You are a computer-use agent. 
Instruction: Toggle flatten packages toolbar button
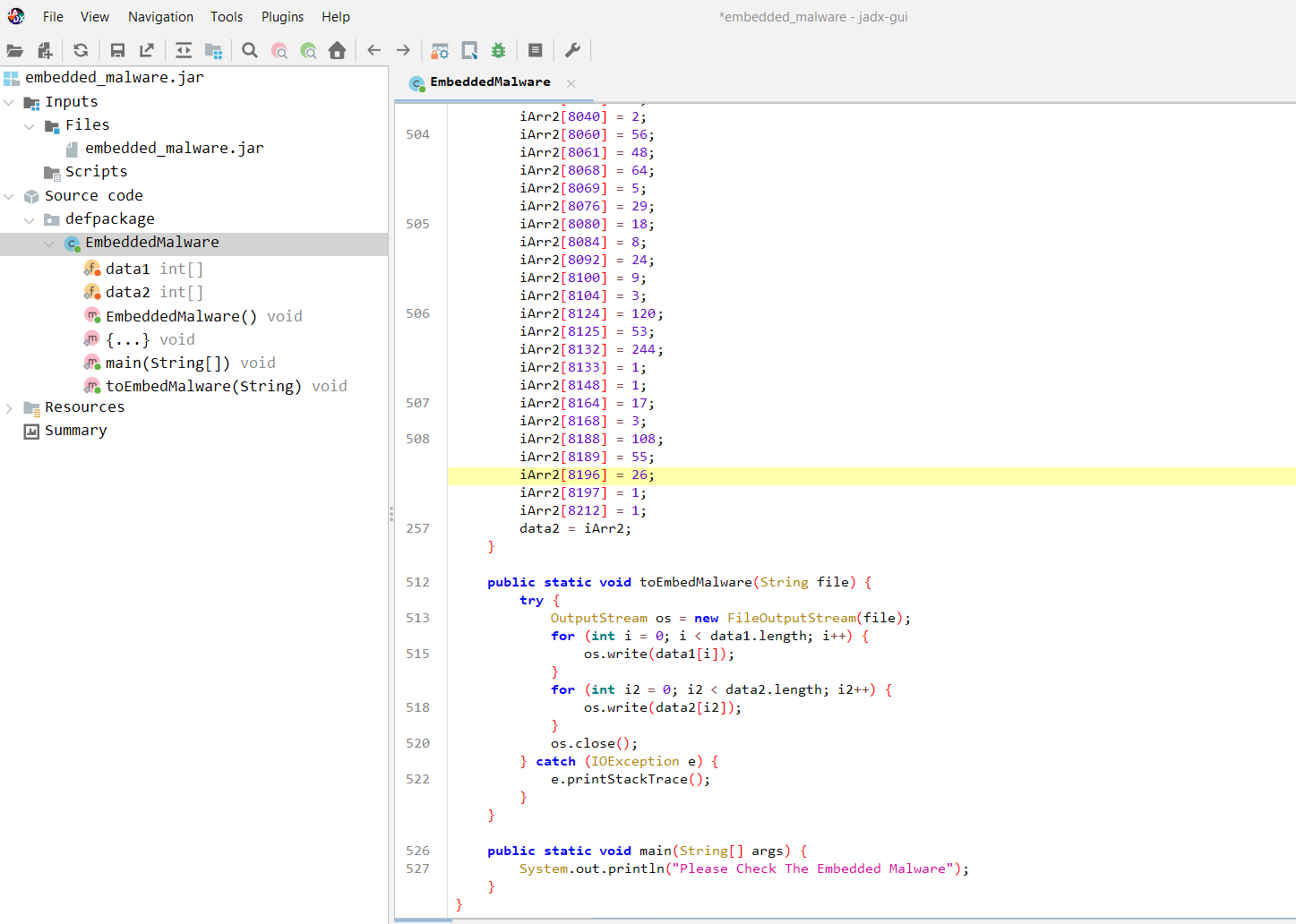(213, 51)
